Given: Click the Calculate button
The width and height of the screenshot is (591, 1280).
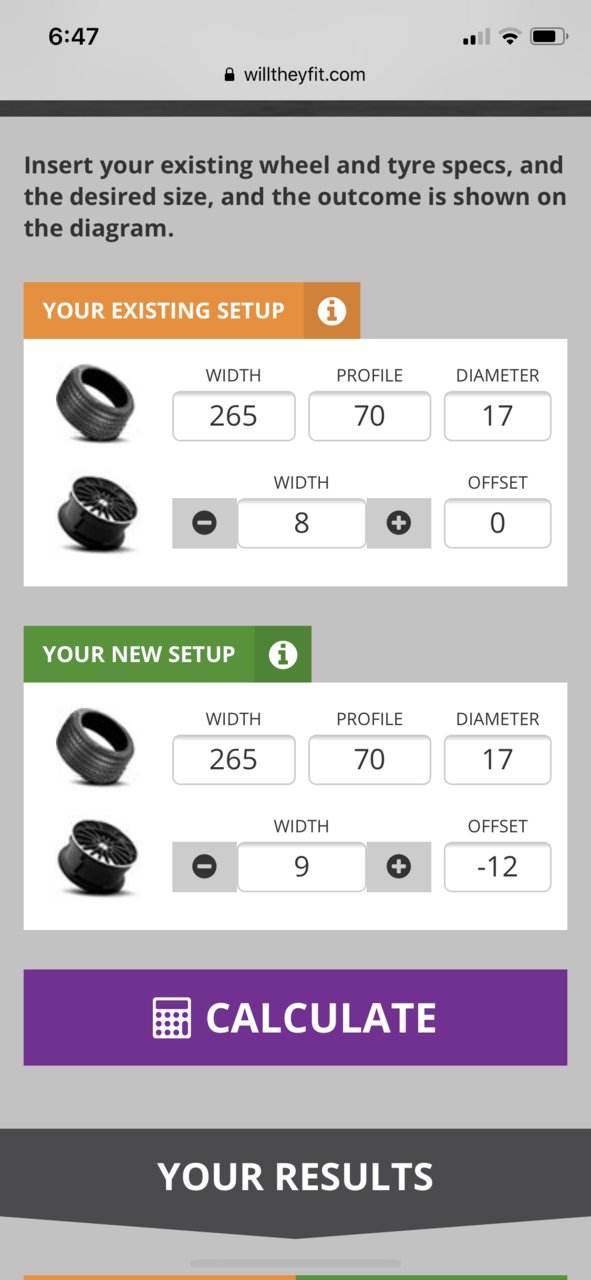Looking at the screenshot, I should click(x=295, y=1017).
